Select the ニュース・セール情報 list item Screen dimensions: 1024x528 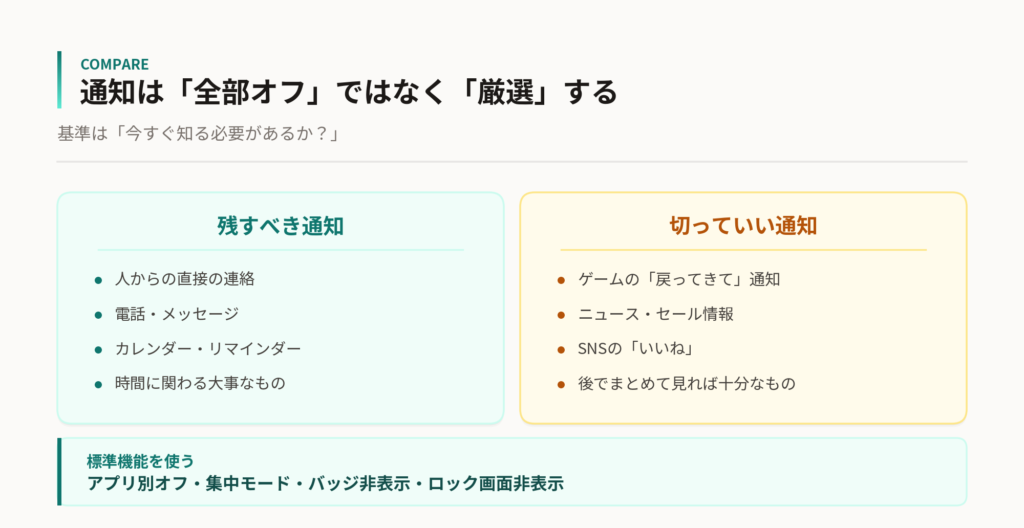pyautogui.click(x=656, y=314)
